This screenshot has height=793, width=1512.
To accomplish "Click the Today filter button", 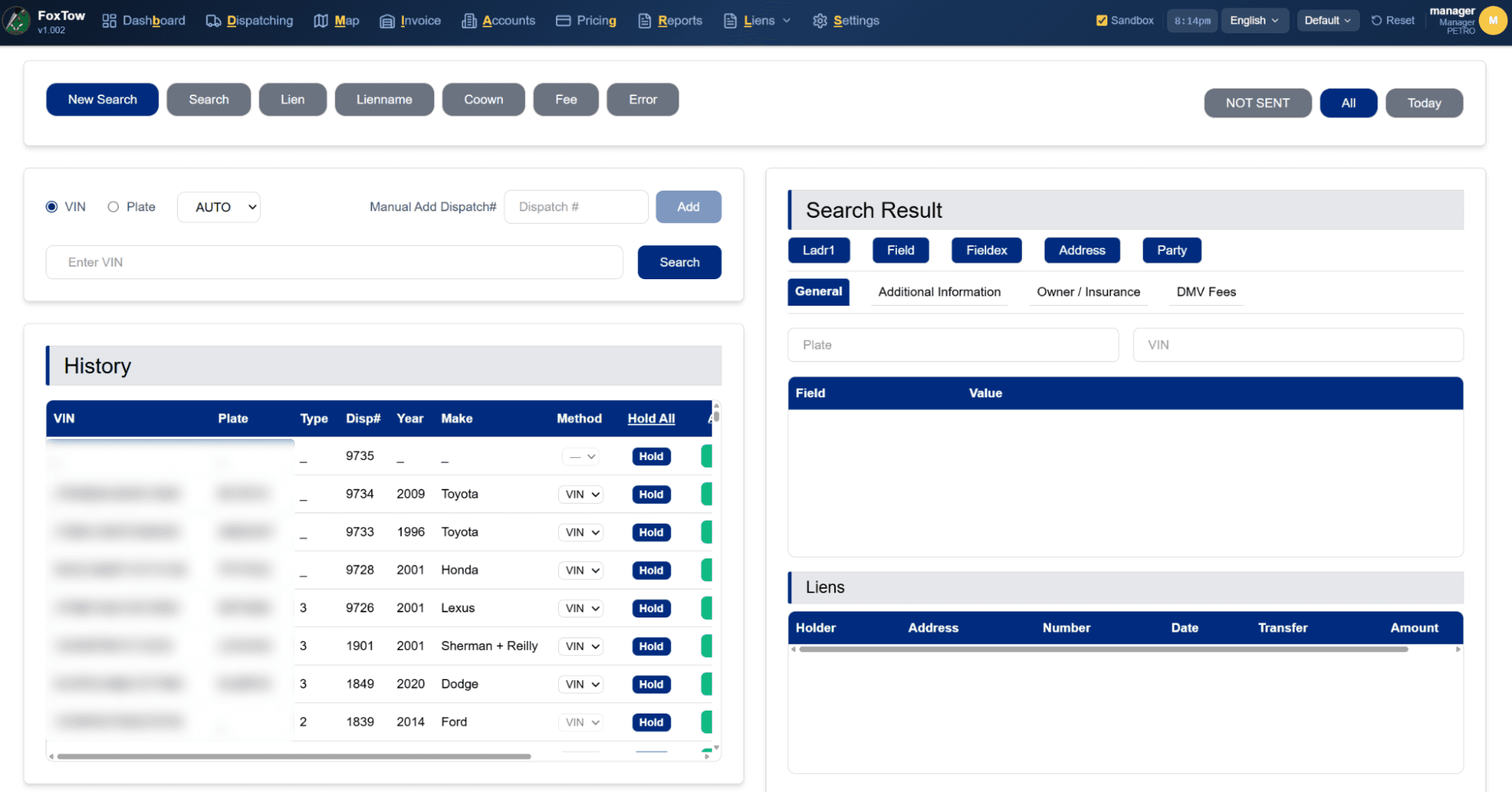I will click(x=1424, y=103).
